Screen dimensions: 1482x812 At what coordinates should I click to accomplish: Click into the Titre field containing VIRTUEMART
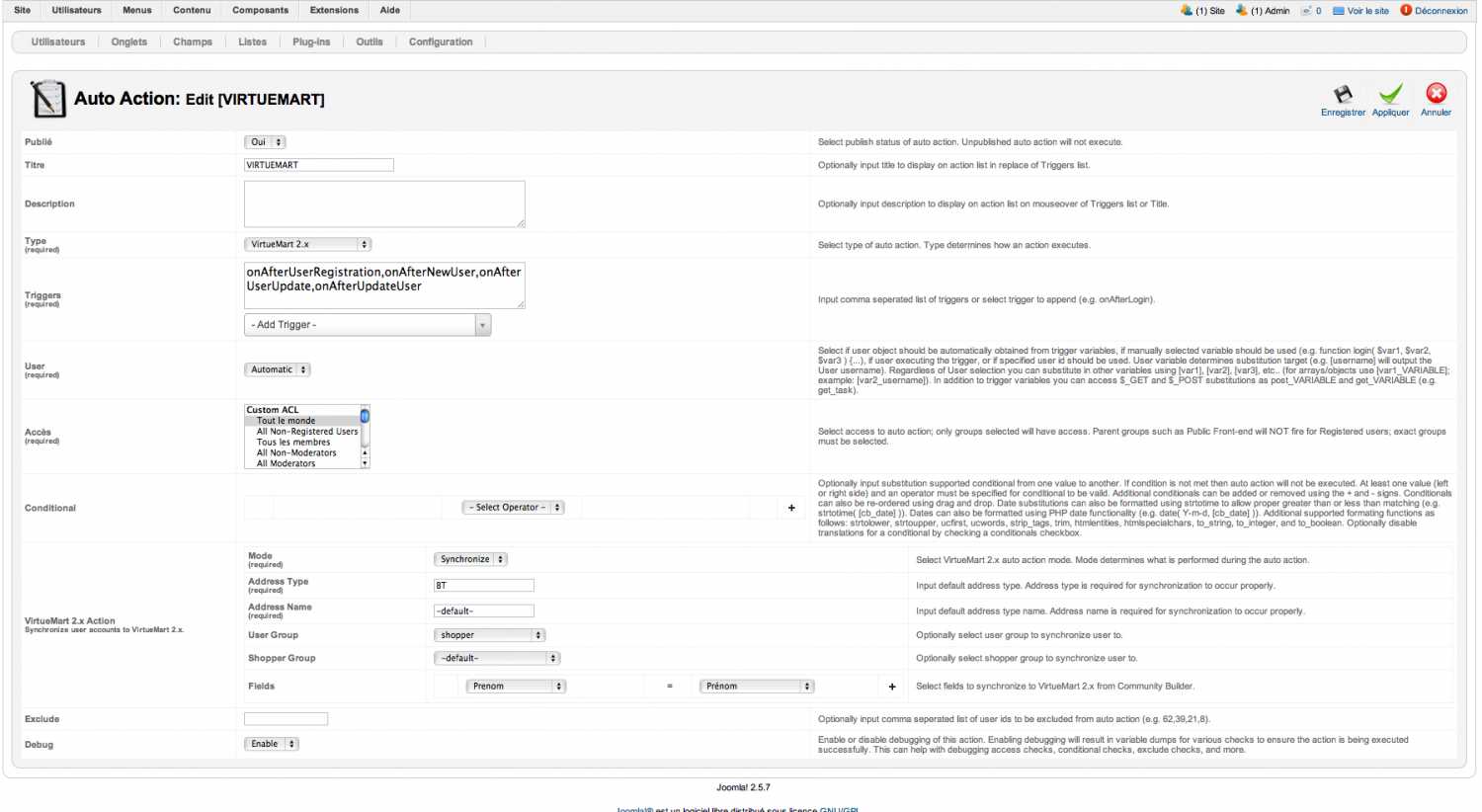(x=319, y=165)
